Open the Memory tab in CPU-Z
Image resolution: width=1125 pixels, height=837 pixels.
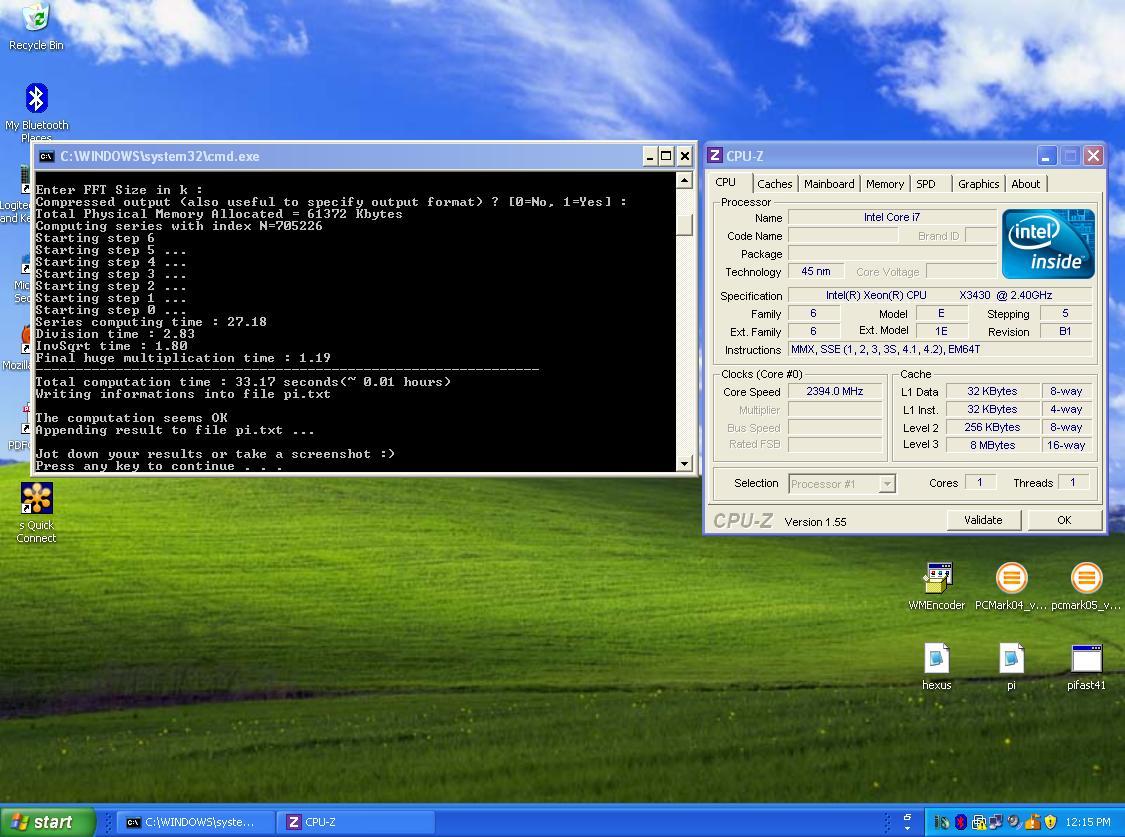point(885,184)
